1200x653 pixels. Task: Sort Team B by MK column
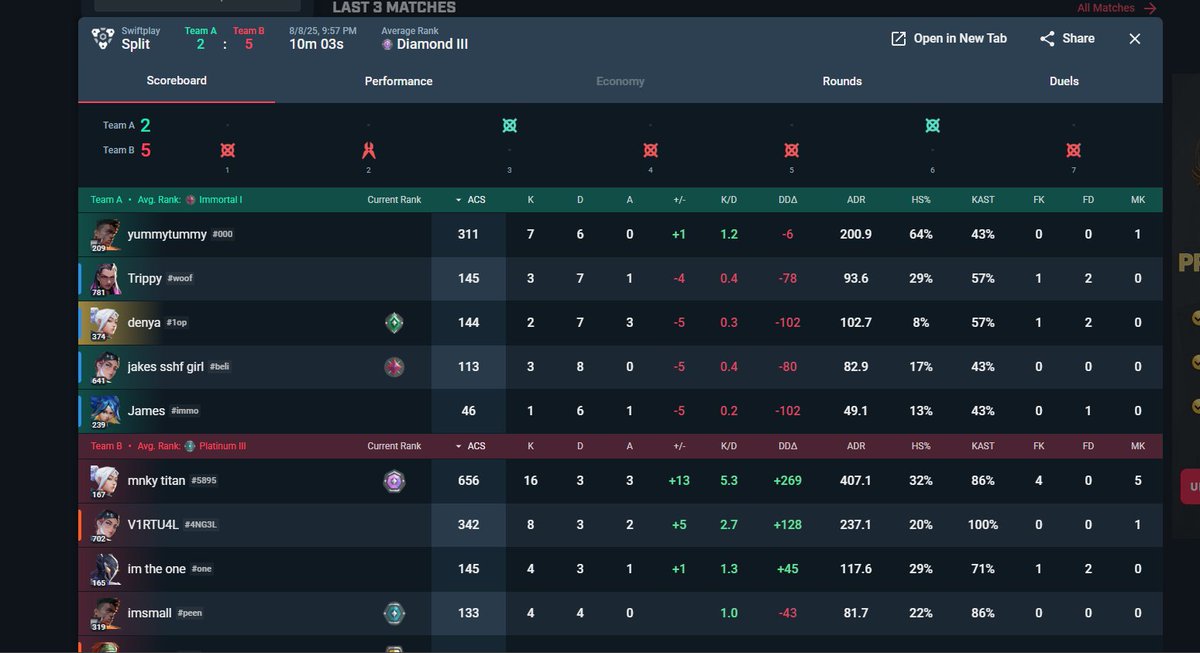(x=1138, y=446)
